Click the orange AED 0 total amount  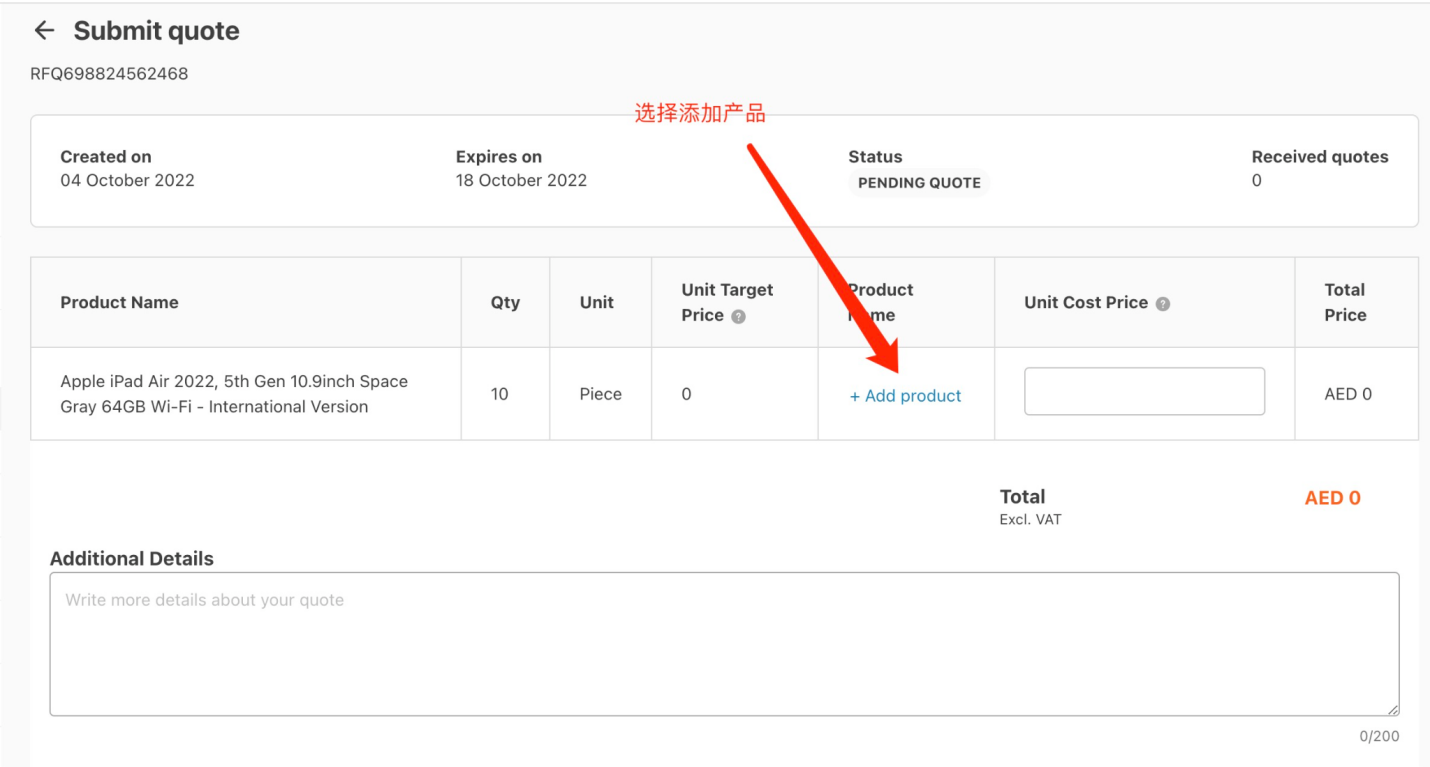coord(1332,498)
